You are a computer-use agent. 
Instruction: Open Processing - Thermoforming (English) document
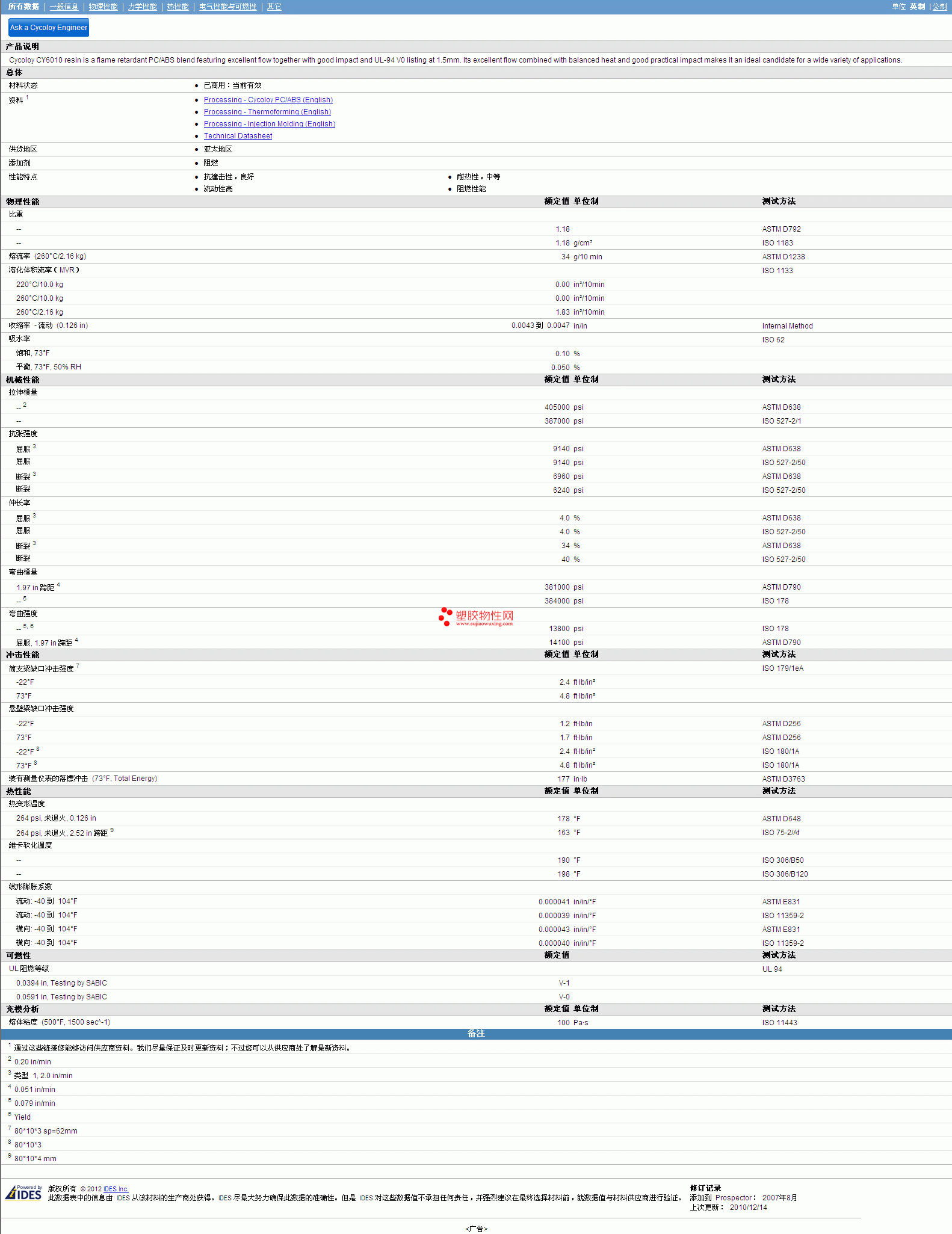click(x=267, y=112)
